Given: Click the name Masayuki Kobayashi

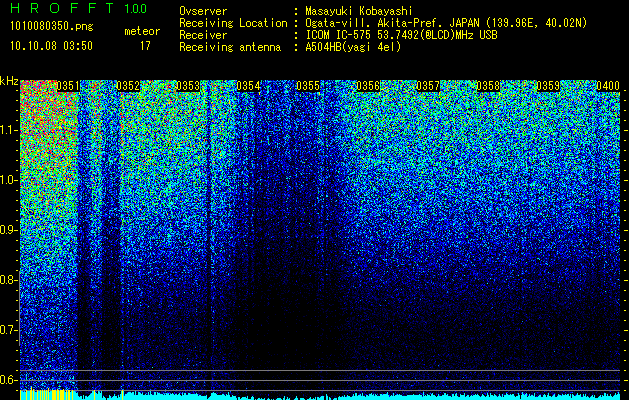Looking at the screenshot, I should click(x=359, y=11).
